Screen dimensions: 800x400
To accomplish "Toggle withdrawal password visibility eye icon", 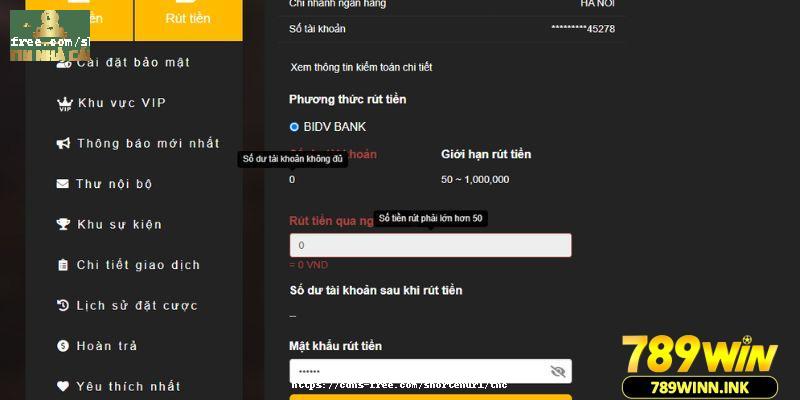I will point(558,371).
